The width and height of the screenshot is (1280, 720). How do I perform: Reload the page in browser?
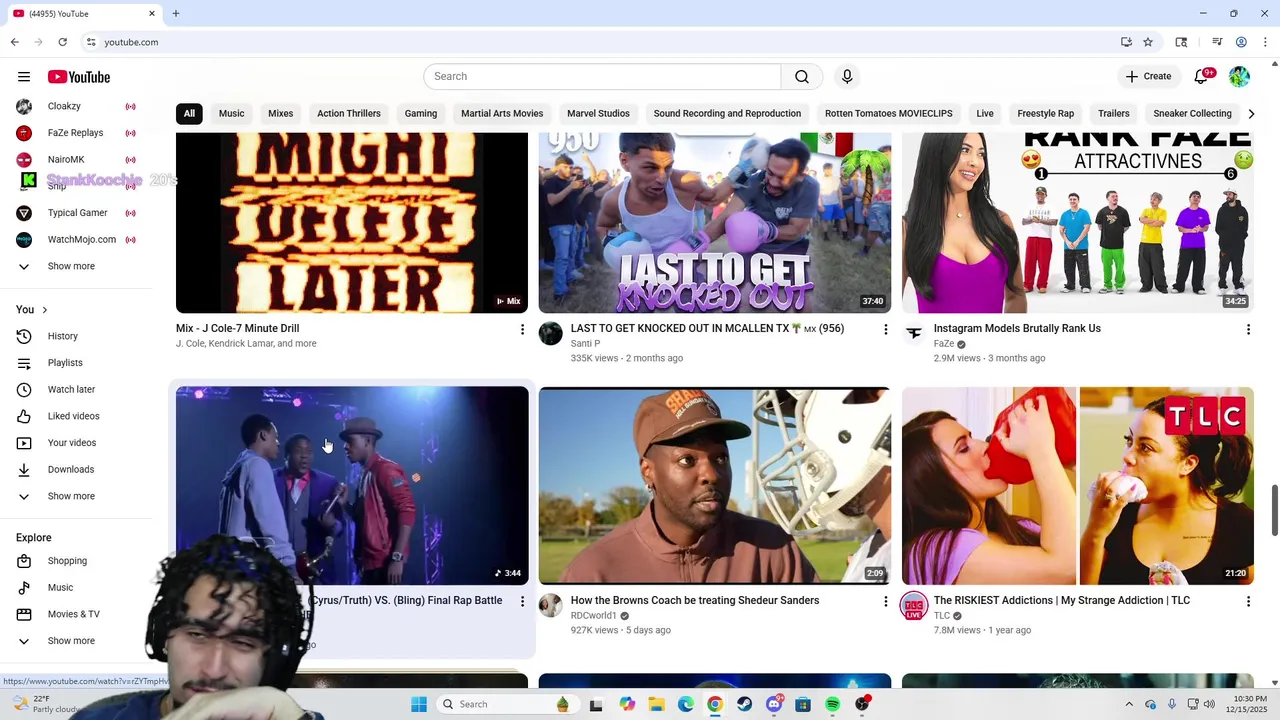[x=62, y=42]
